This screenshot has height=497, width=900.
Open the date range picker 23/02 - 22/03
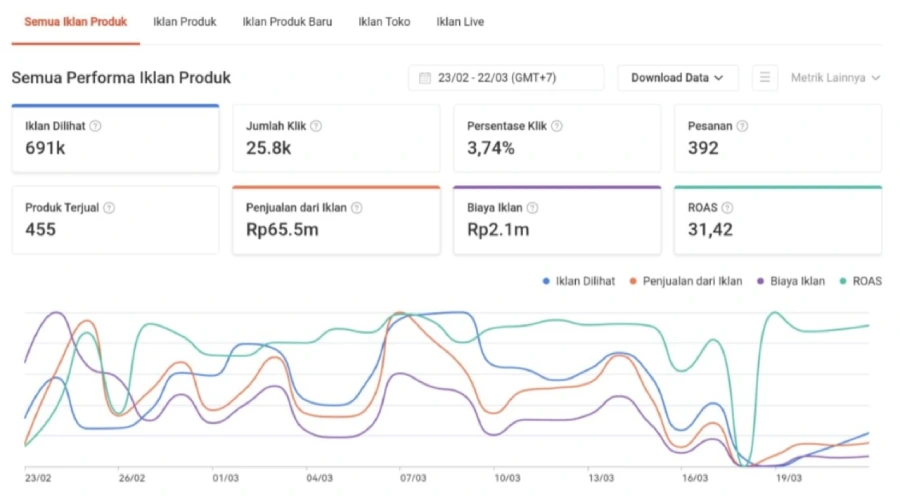click(506, 77)
